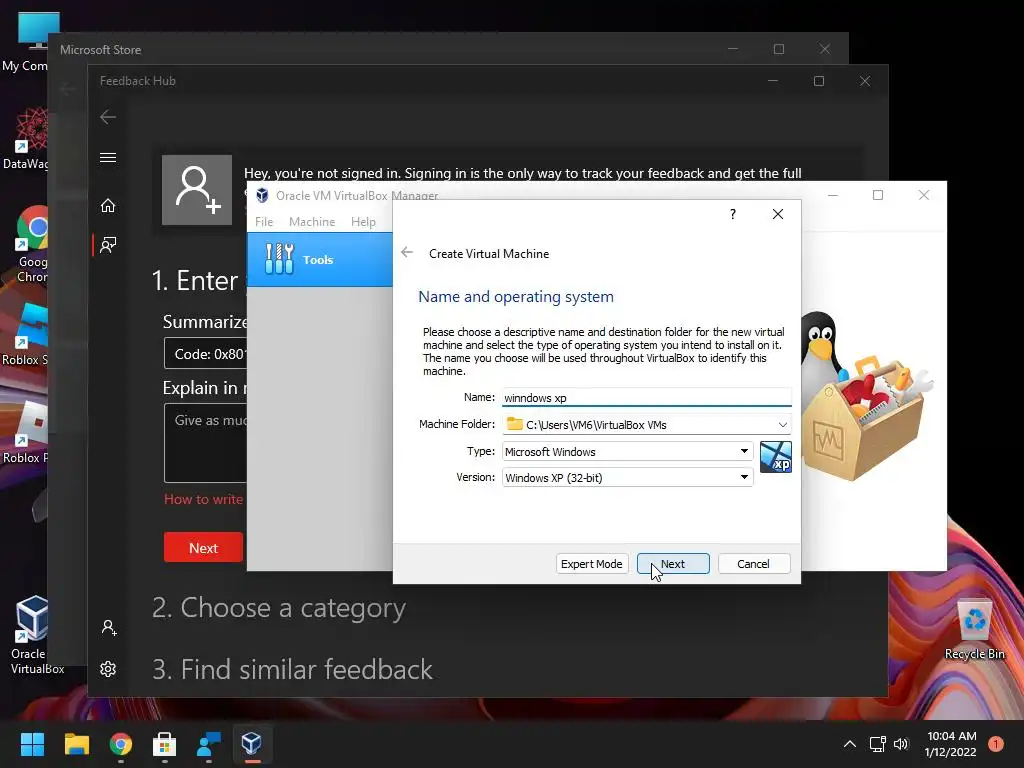Screen dimensions: 1024x768
Task: Maximize the VirtualBox Manager window
Action: point(878,195)
